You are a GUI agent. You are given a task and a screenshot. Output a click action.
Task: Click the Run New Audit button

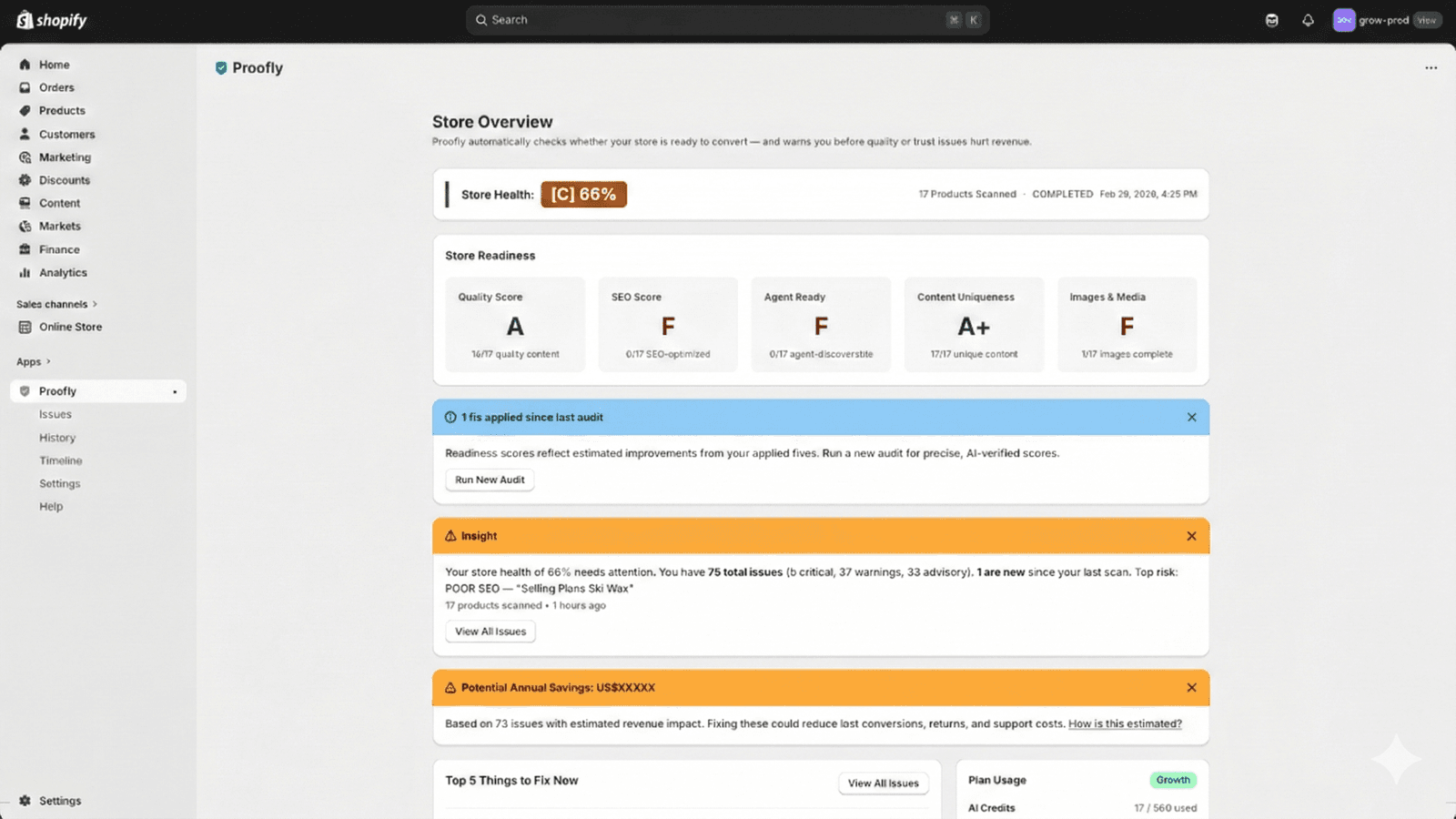[x=490, y=480]
